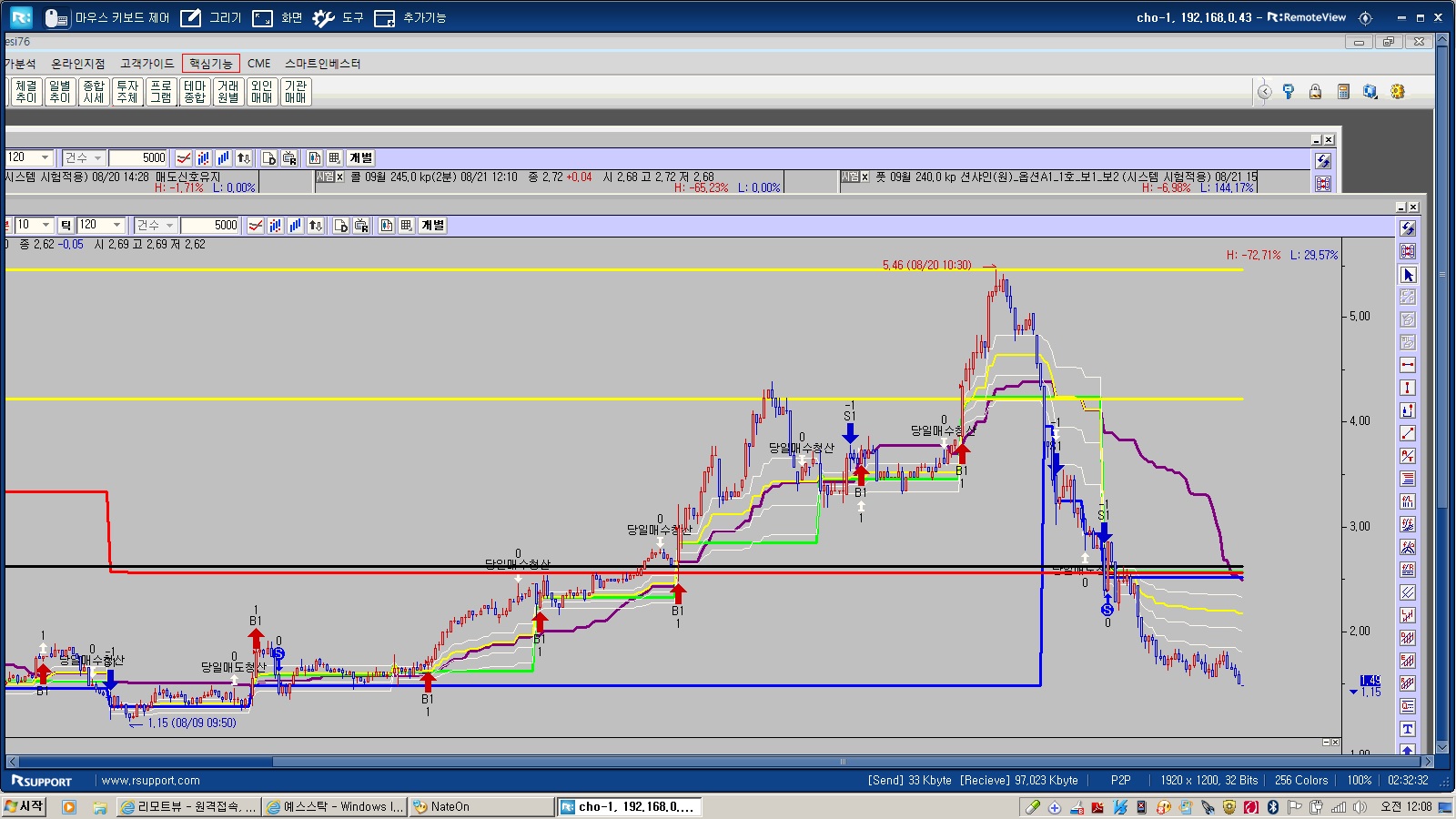Open RemoteView 그리기 drawing tool
The height and width of the screenshot is (819, 1456).
click(211, 17)
